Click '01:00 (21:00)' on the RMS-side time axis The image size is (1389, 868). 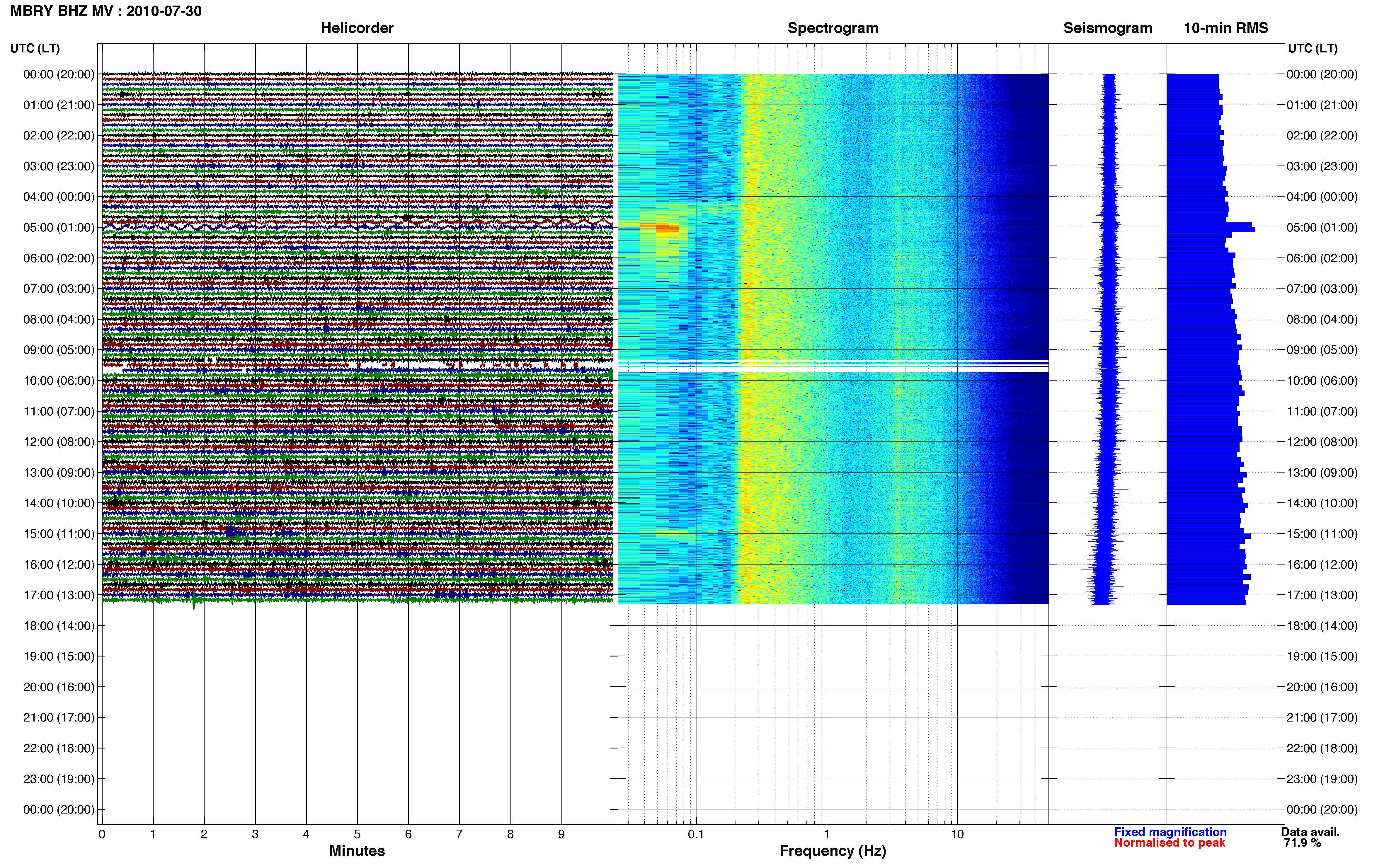pyautogui.click(x=1322, y=105)
